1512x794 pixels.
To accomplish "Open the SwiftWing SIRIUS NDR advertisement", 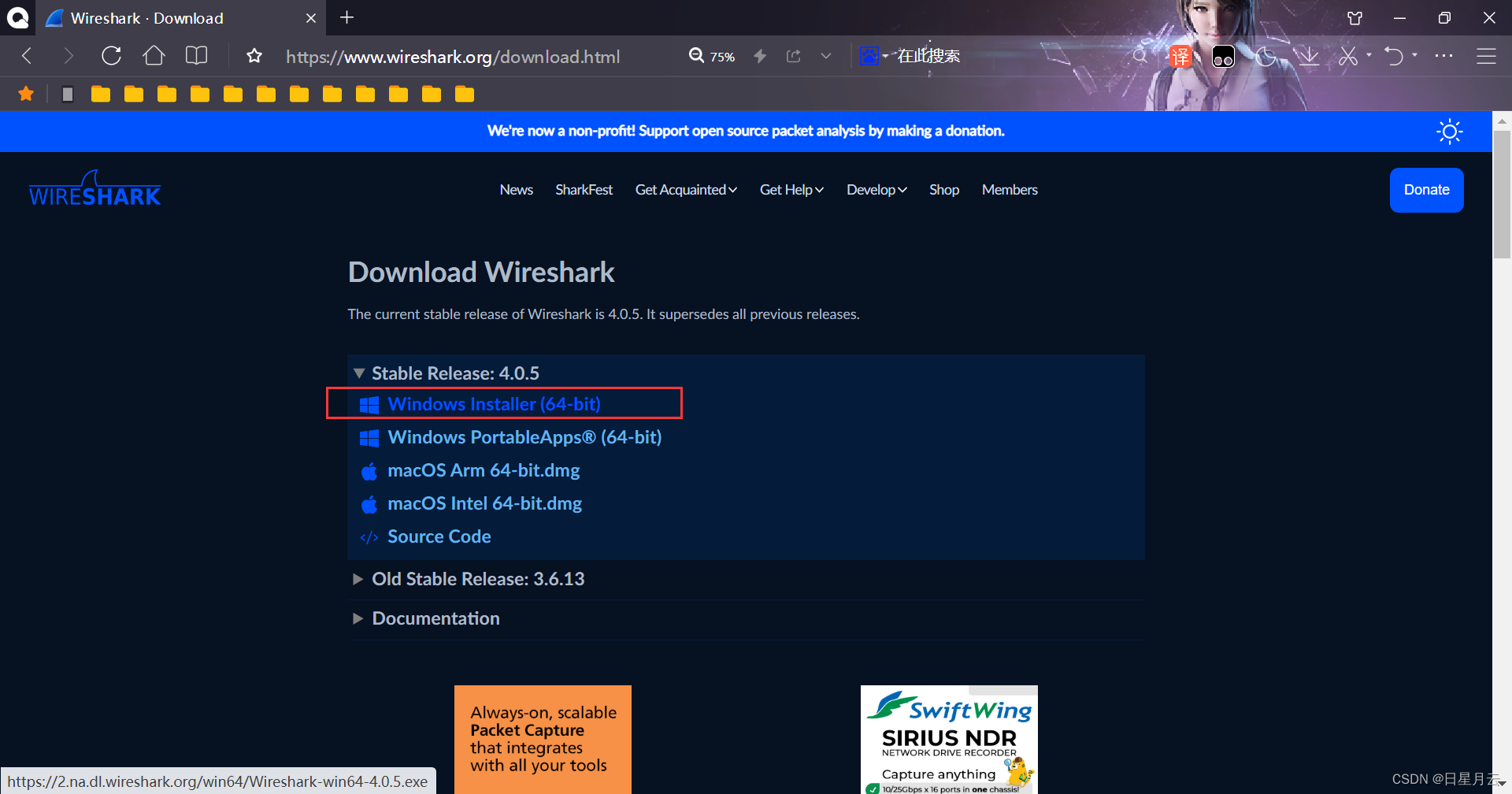I will pos(949,740).
